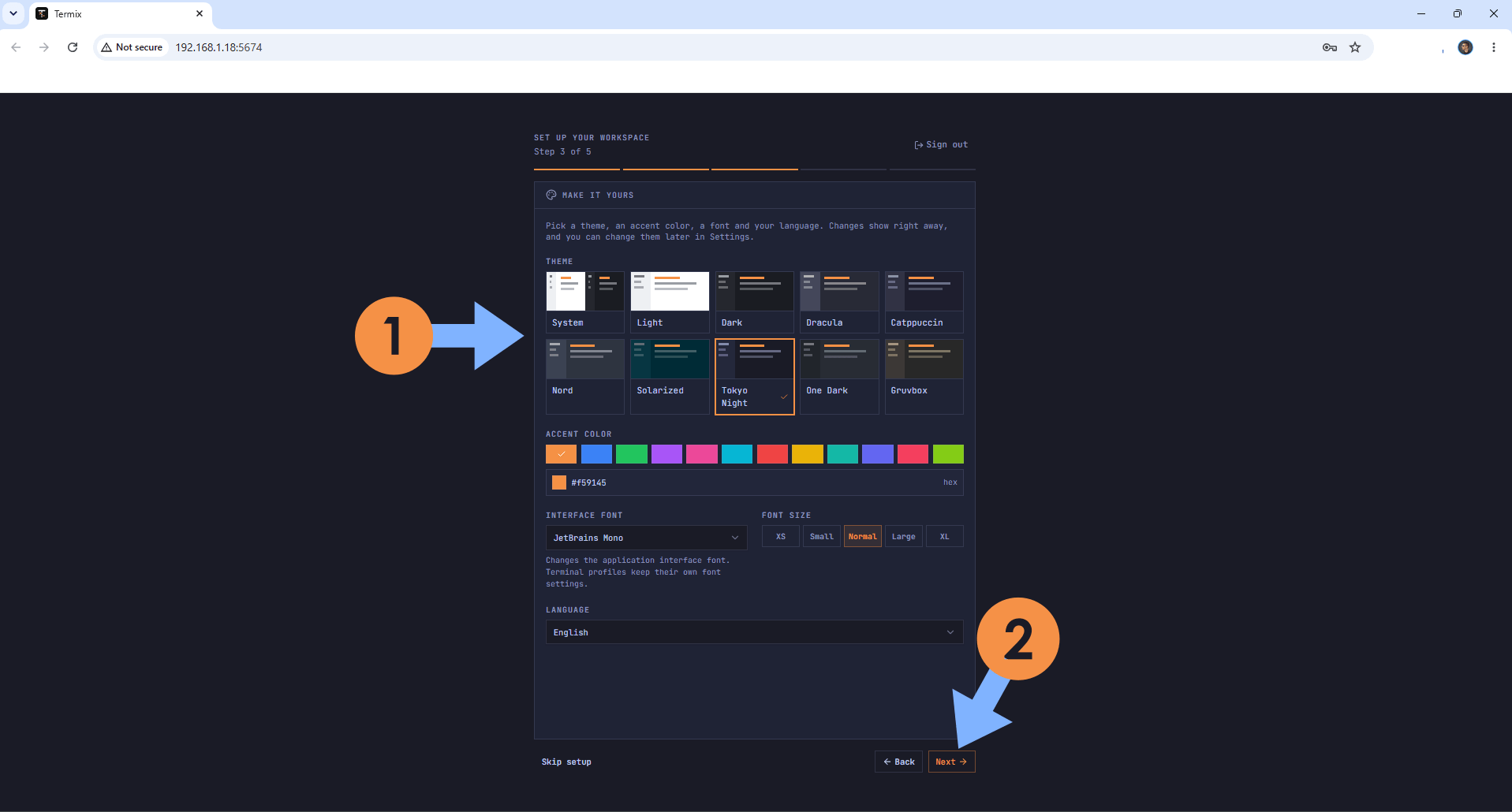Choose the Light theme
Screen dimensions: 1512x812
[670, 302]
